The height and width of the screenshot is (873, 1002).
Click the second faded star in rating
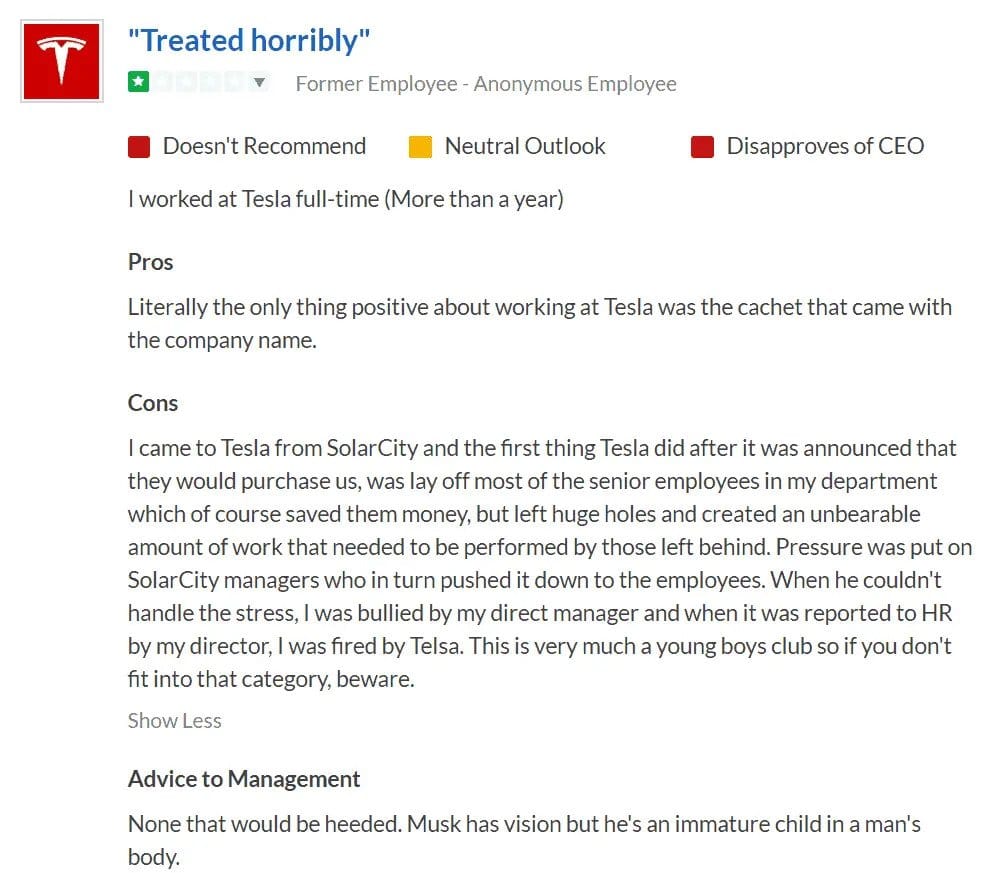[162, 83]
